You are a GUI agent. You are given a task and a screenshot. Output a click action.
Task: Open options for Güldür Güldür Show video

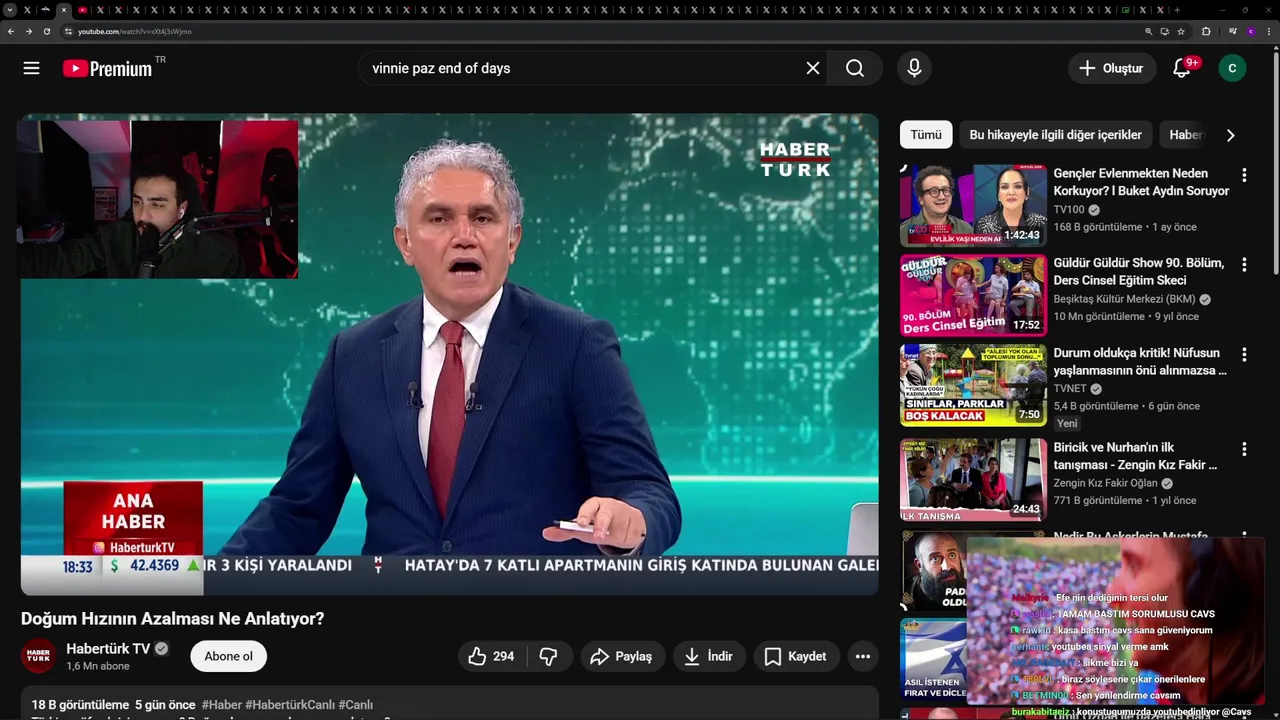[x=1244, y=265]
